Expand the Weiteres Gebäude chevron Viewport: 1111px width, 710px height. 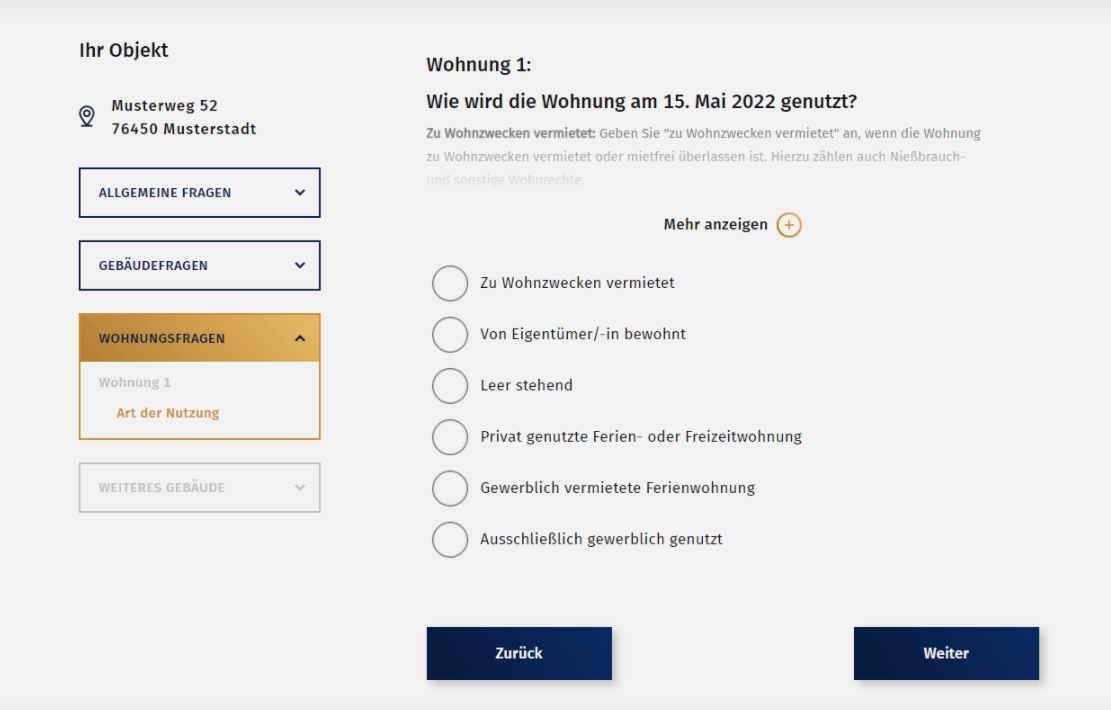point(300,488)
